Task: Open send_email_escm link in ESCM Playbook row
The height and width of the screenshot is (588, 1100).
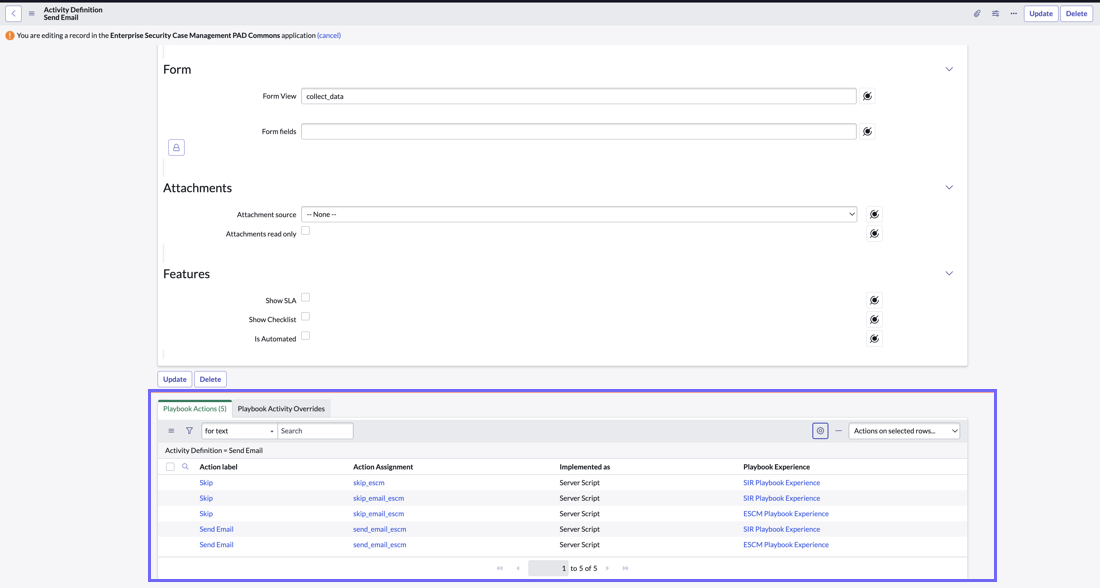Action: 380,544
